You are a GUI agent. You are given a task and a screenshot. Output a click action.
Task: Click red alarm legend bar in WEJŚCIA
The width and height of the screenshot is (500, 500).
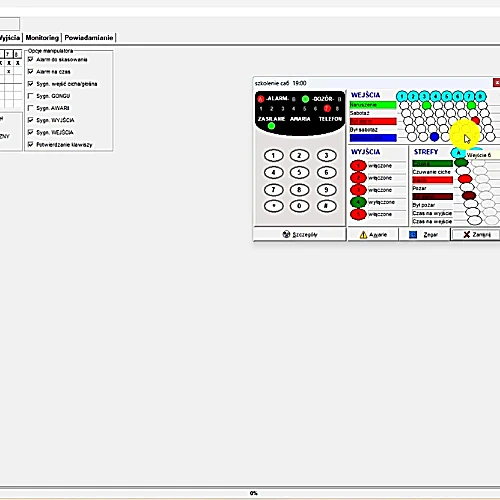tap(373, 121)
